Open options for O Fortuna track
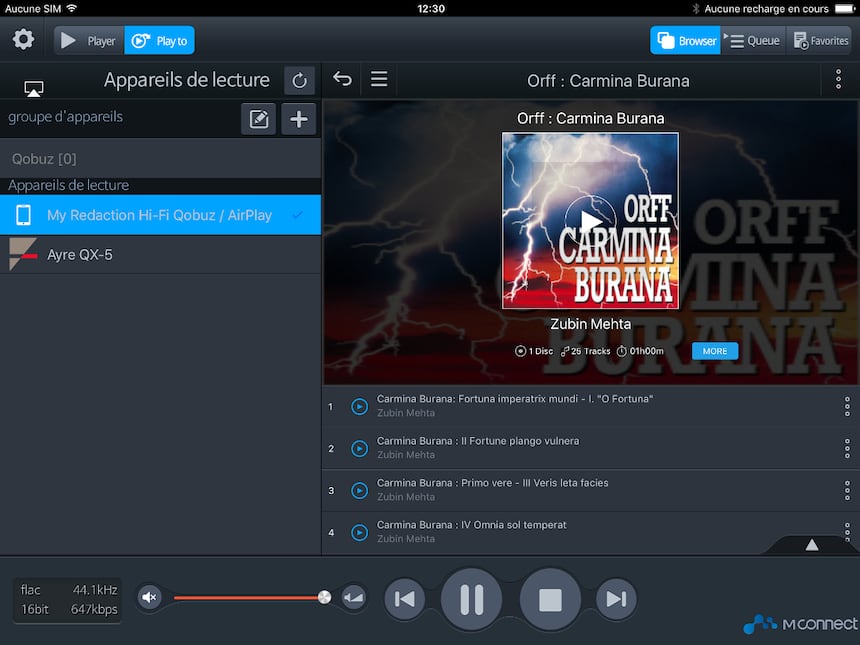860x645 pixels. [847, 406]
